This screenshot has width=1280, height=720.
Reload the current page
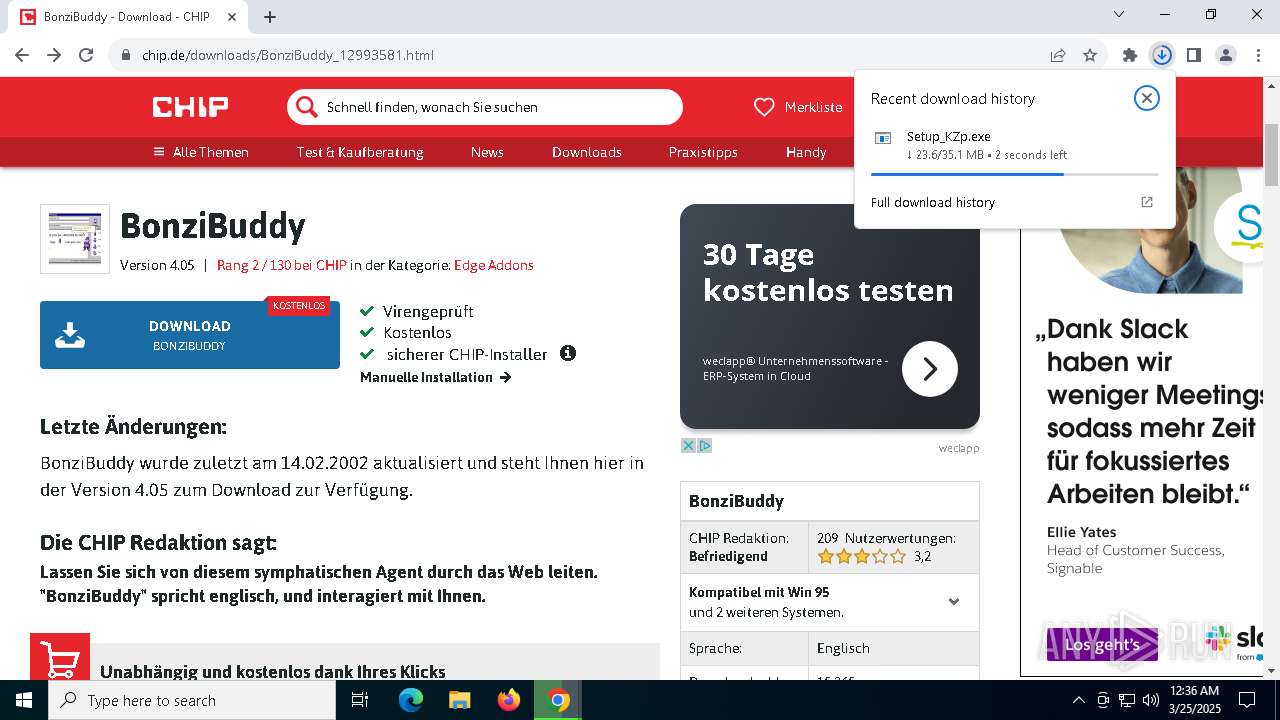[86, 55]
